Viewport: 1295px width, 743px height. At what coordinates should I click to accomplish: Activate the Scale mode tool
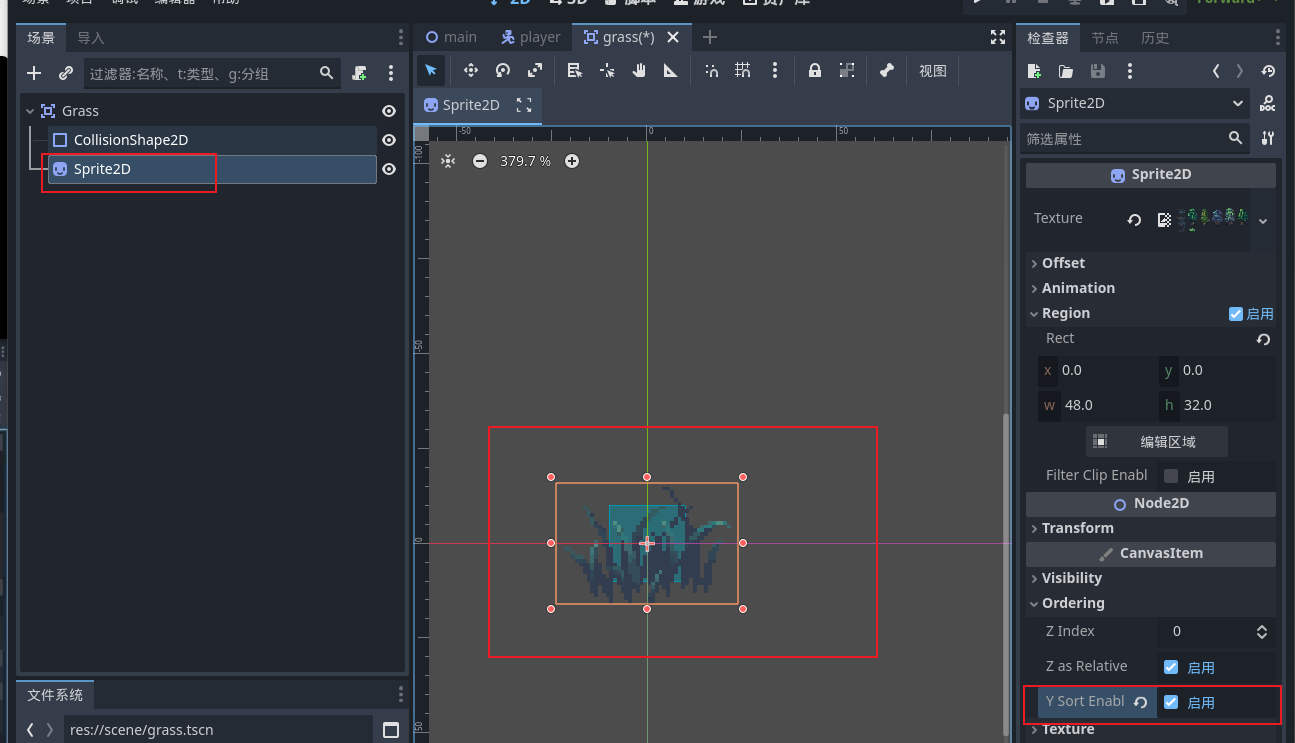point(535,70)
